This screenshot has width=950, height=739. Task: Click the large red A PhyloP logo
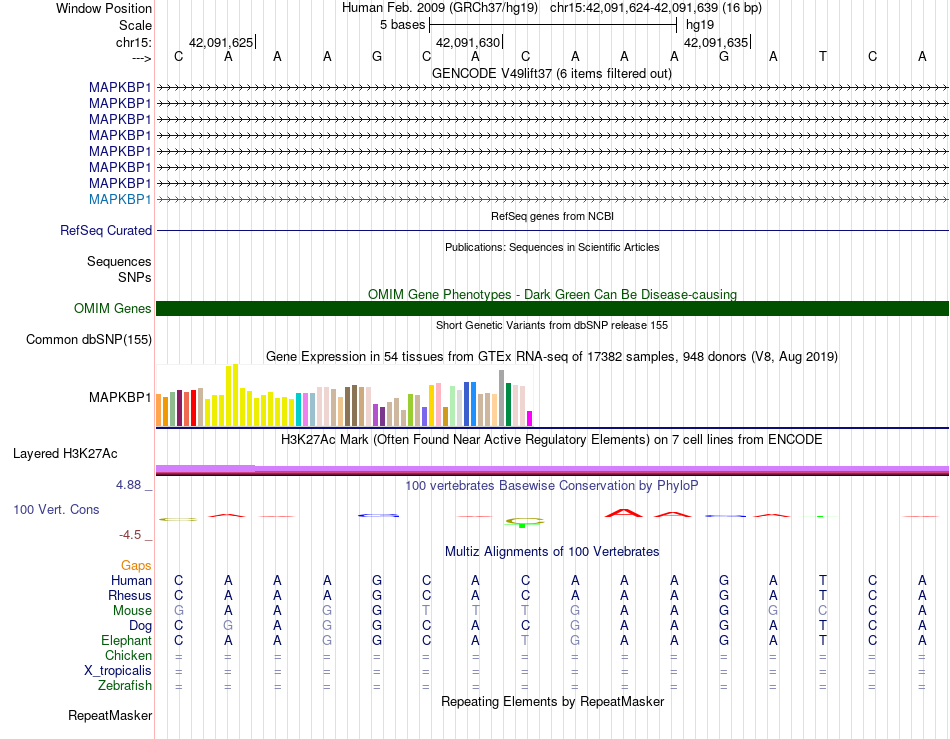click(x=624, y=513)
